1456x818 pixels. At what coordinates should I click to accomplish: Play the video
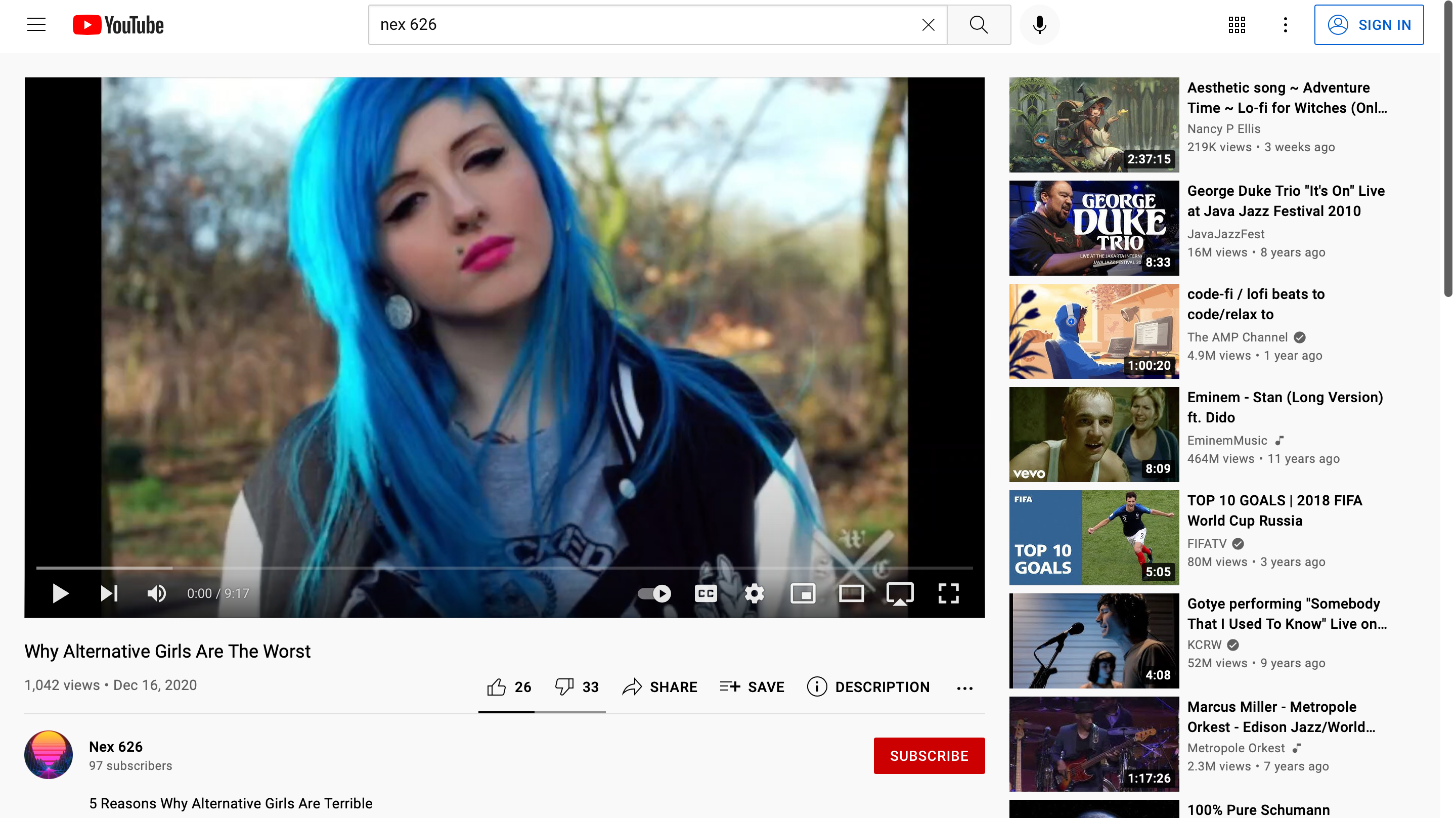[x=60, y=593]
